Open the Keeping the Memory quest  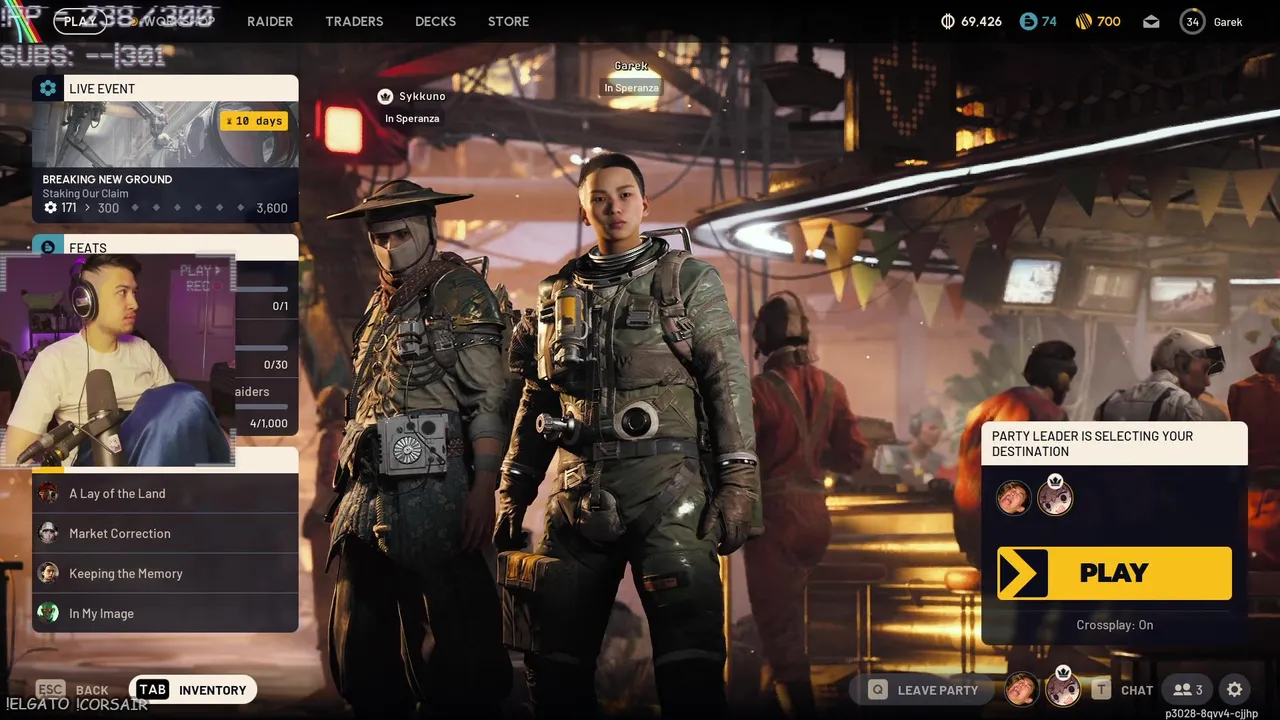click(165, 573)
